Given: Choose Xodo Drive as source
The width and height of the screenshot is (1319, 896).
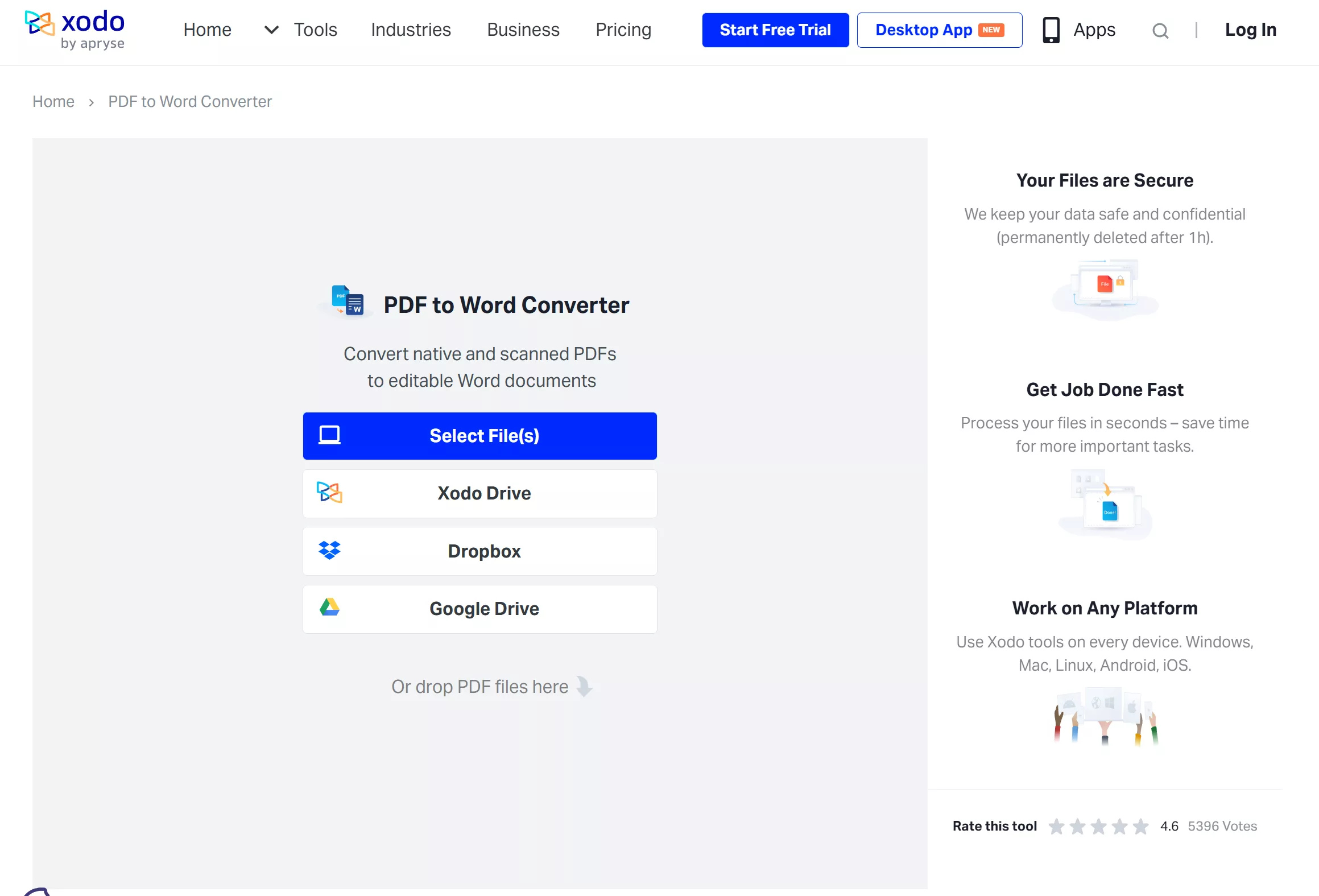Looking at the screenshot, I should 480,494.
